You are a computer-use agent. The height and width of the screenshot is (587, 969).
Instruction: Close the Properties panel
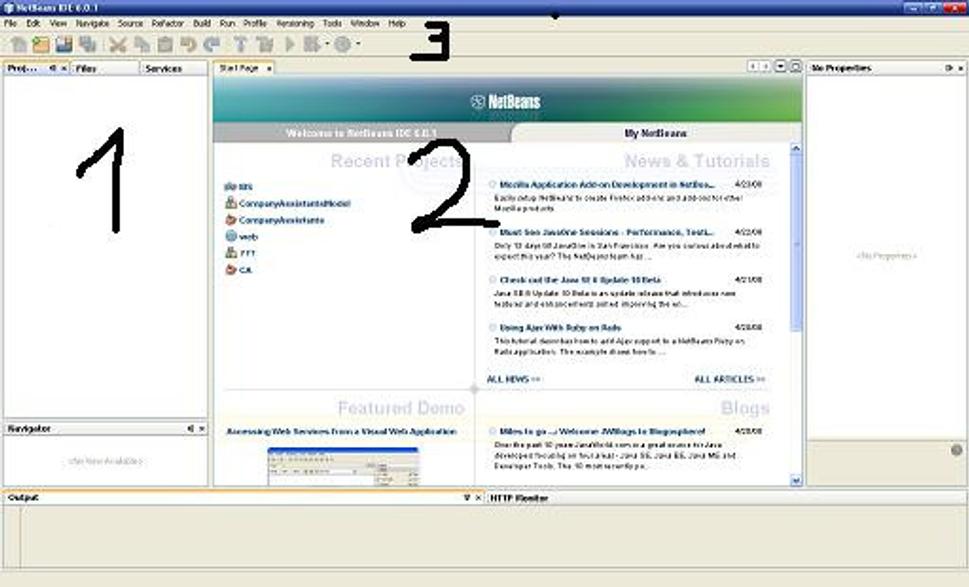coord(960,68)
